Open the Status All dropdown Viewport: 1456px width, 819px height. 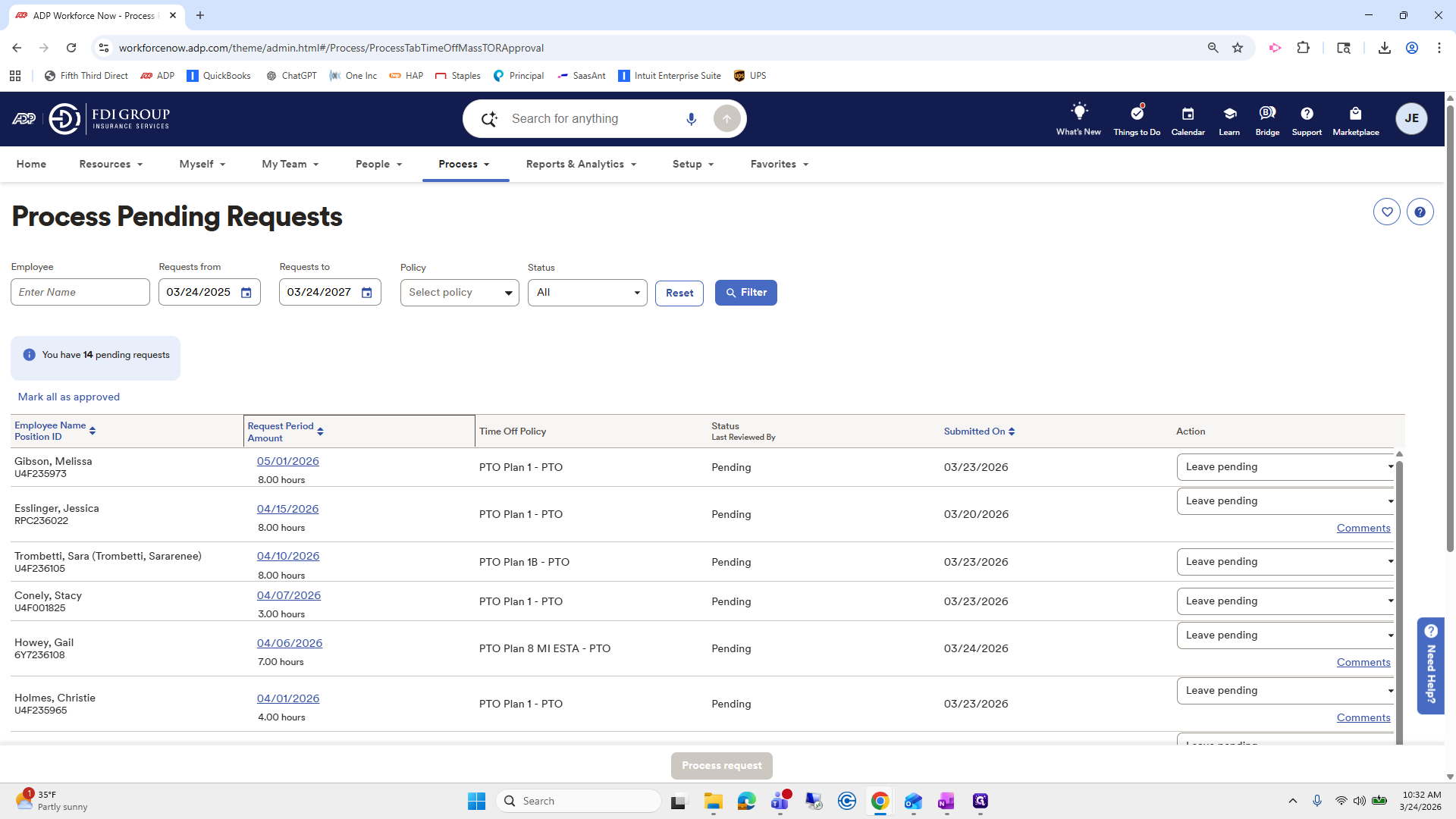tap(587, 293)
